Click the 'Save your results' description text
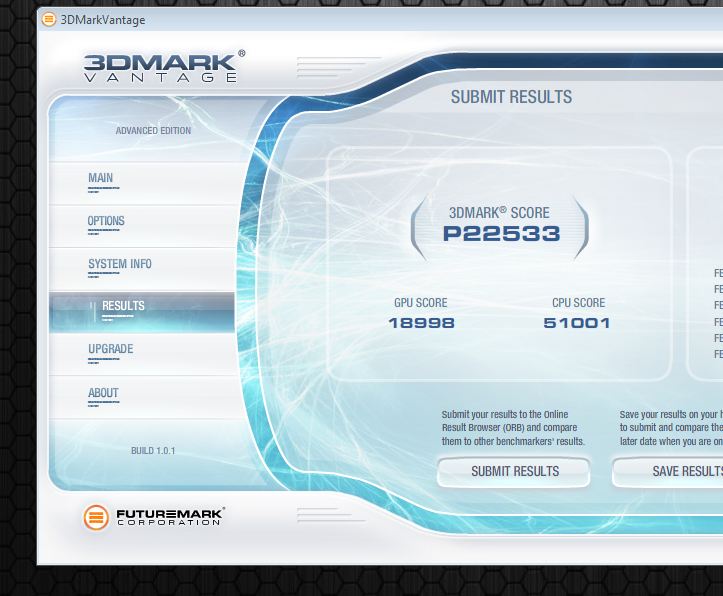Screen dimensions: 723x596 (x=671, y=428)
